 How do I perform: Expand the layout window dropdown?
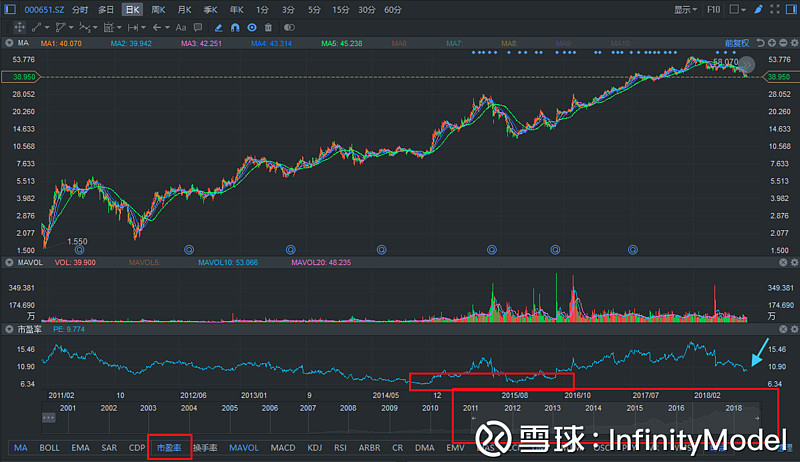click(741, 9)
